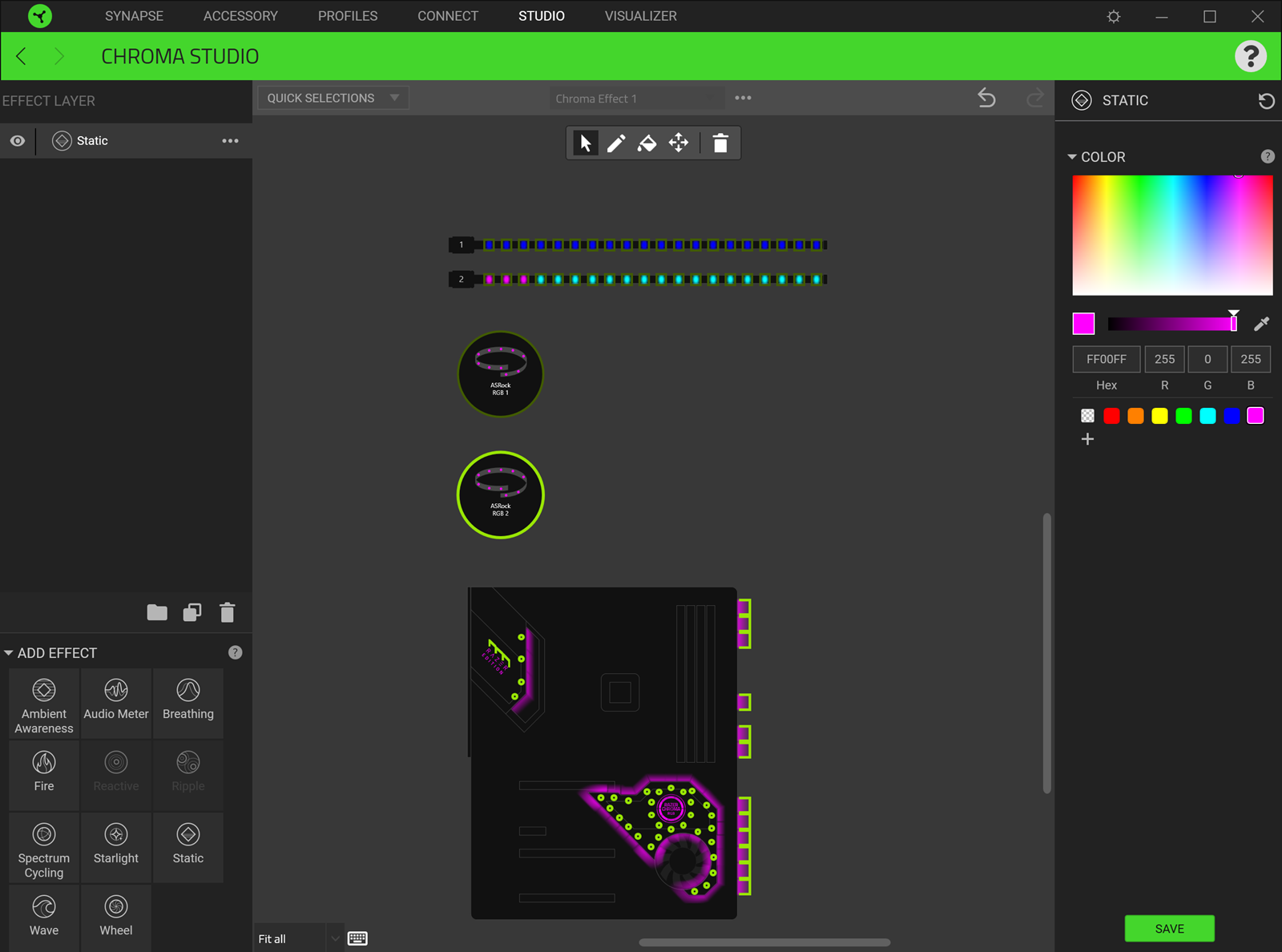Image resolution: width=1282 pixels, height=952 pixels.
Task: Select ASRock RGB 2 device
Action: coord(501,495)
